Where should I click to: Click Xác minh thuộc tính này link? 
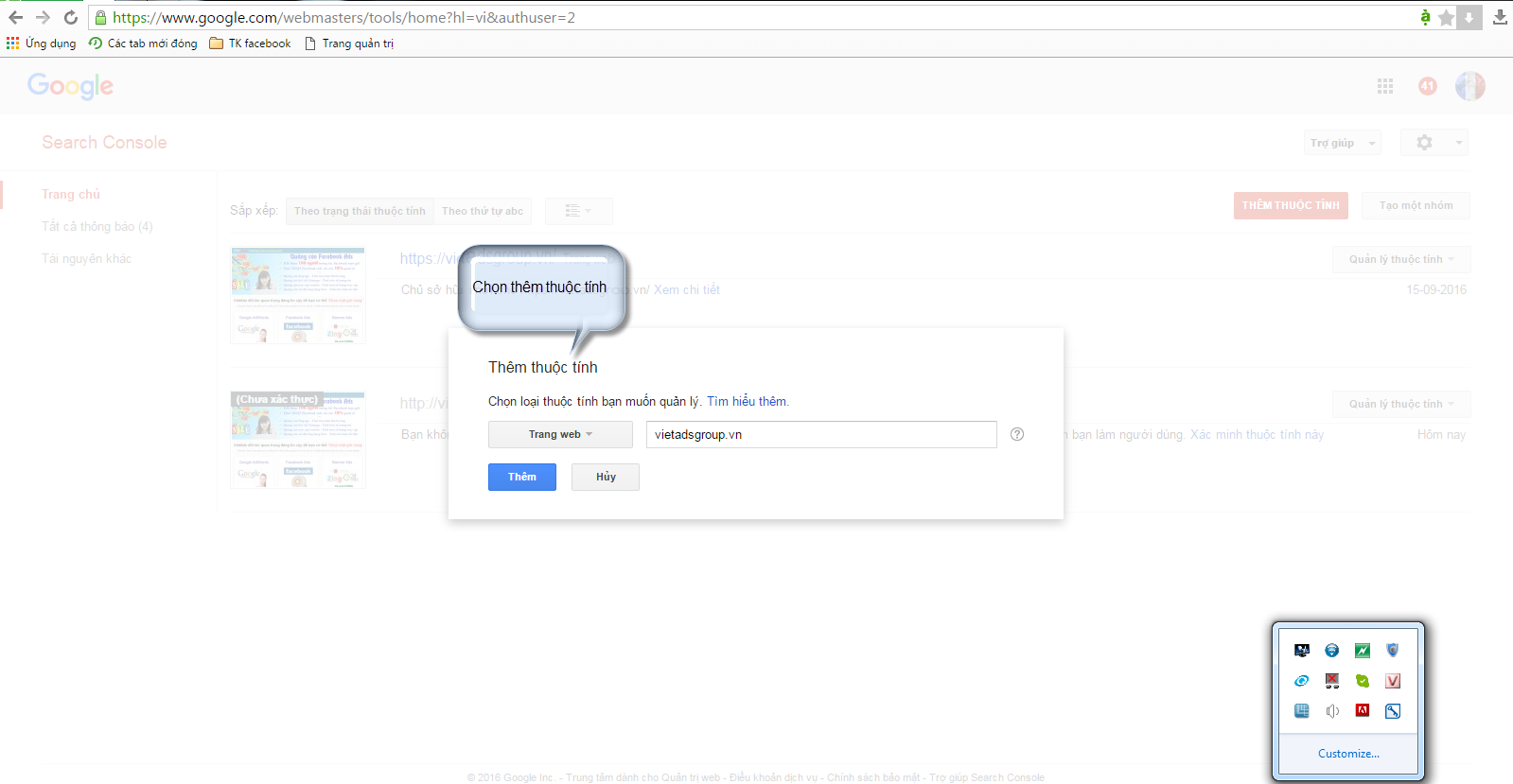coord(1257,434)
